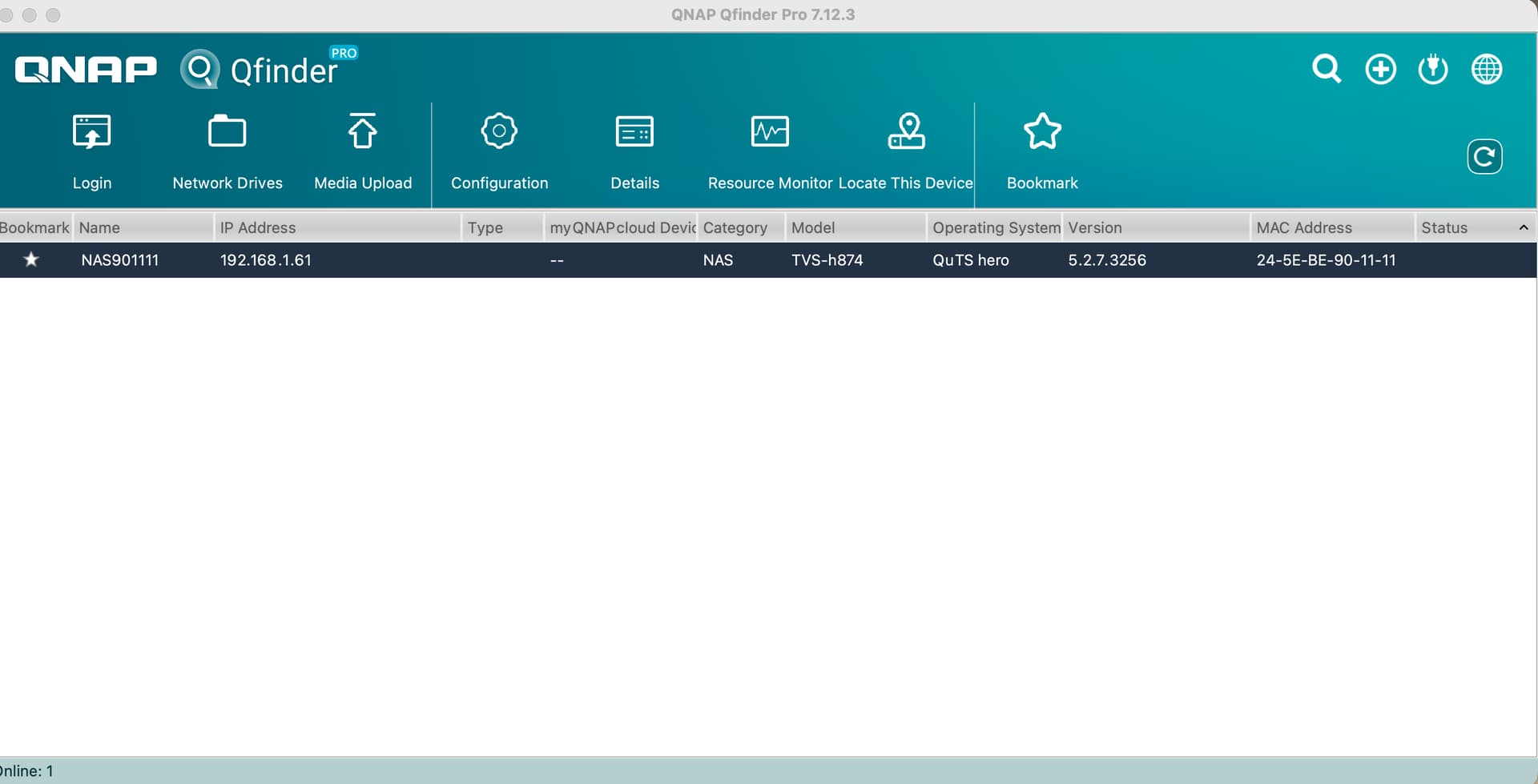Refresh the device list
1538x784 pixels.
pyautogui.click(x=1484, y=156)
